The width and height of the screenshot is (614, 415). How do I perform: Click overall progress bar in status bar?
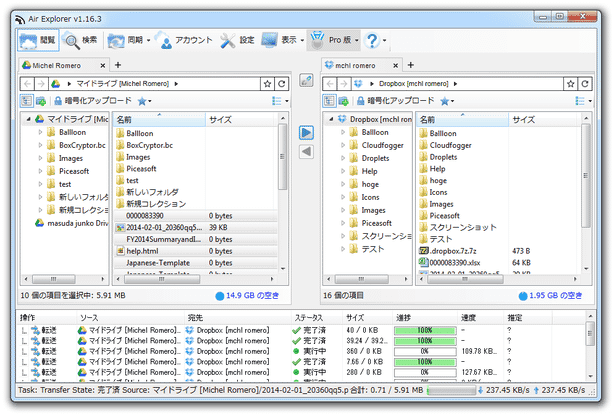pyautogui.click(x=451, y=390)
